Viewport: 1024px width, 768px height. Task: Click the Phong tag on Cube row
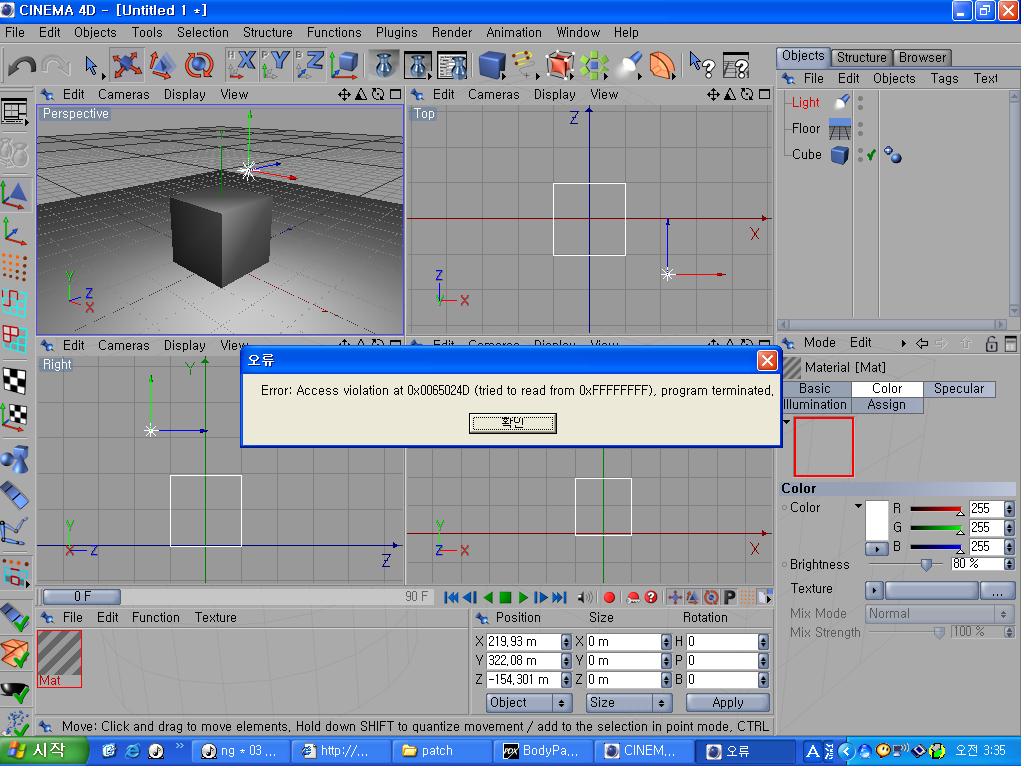(x=892, y=155)
